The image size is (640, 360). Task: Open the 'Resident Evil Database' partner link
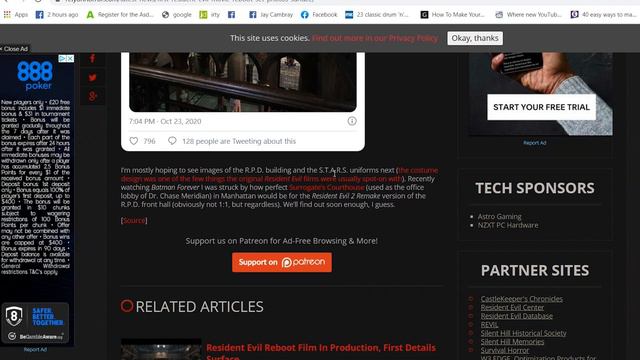pyautogui.click(x=517, y=316)
